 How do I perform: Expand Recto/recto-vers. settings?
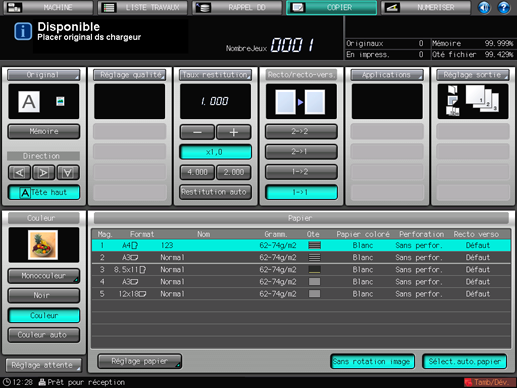click(301, 75)
